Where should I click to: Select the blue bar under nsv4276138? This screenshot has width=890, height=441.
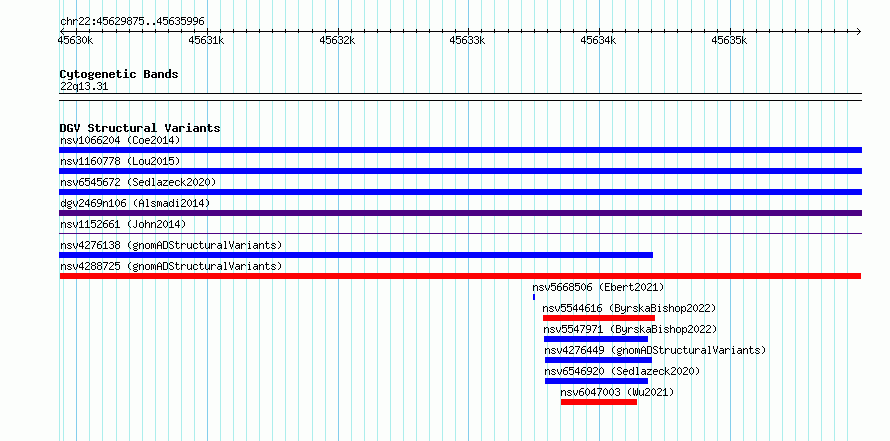tap(356, 255)
